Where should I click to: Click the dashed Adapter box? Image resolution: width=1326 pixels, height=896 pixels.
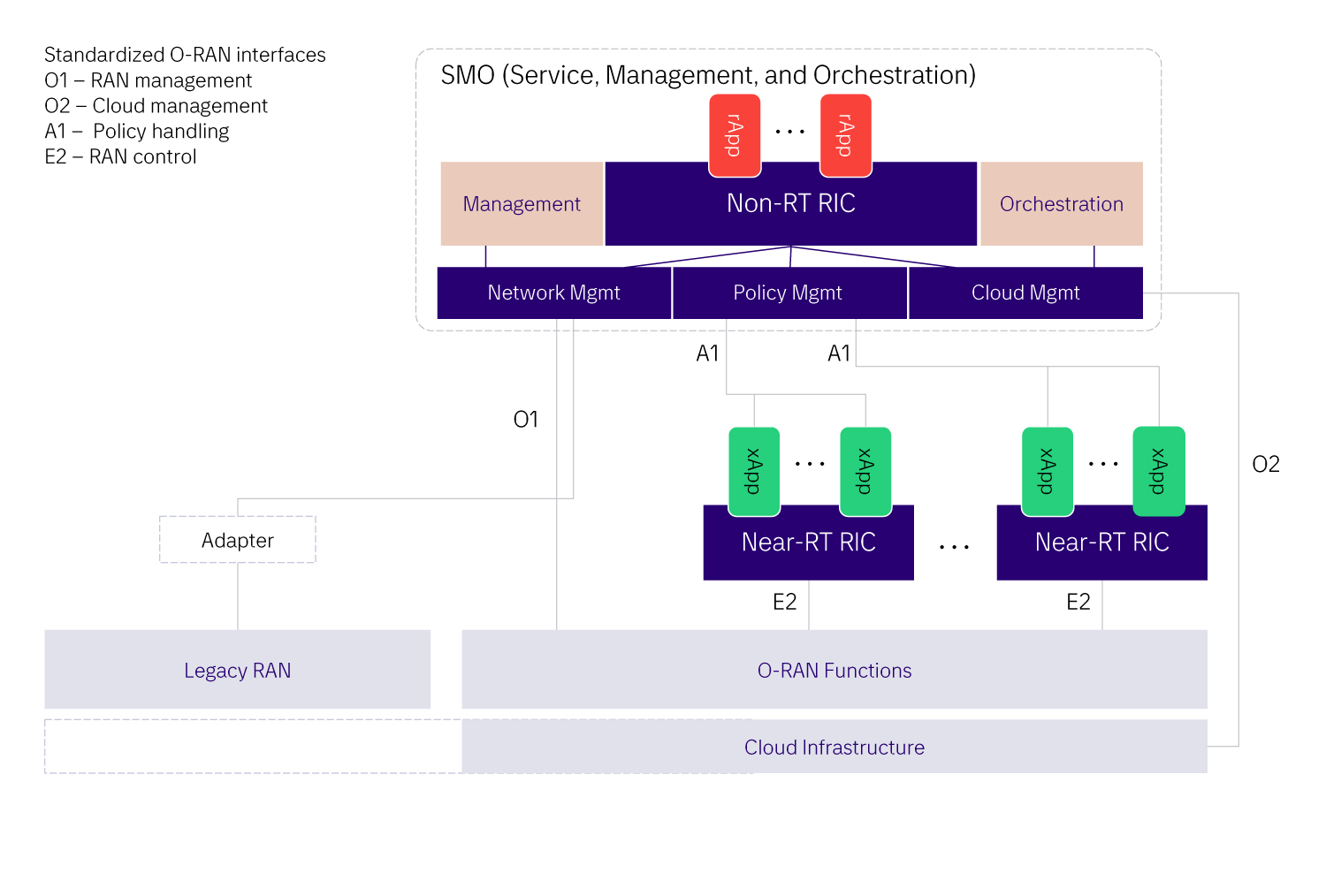[x=238, y=540]
